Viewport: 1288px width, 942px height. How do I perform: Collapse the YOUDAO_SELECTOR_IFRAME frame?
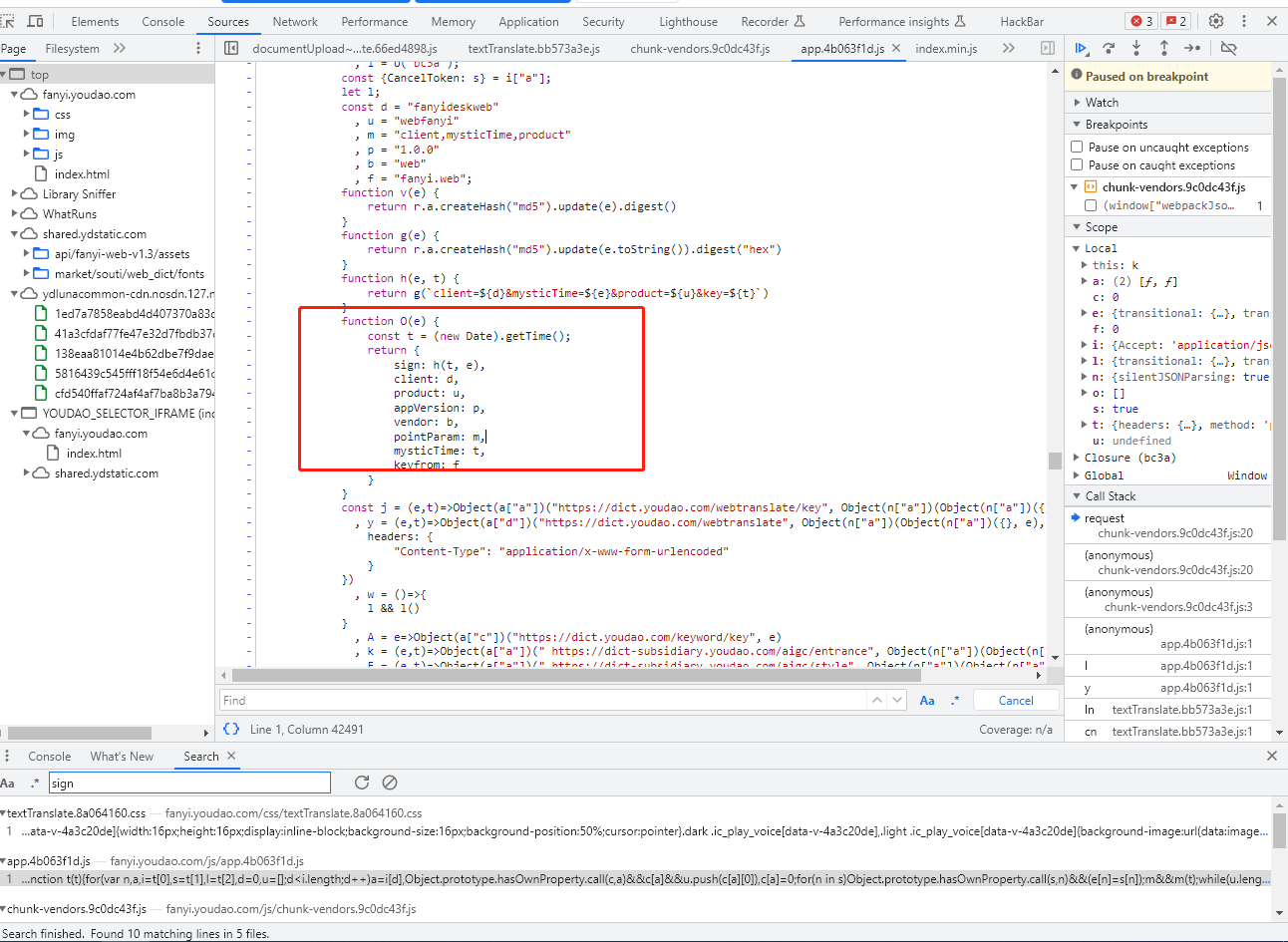[x=15, y=413]
